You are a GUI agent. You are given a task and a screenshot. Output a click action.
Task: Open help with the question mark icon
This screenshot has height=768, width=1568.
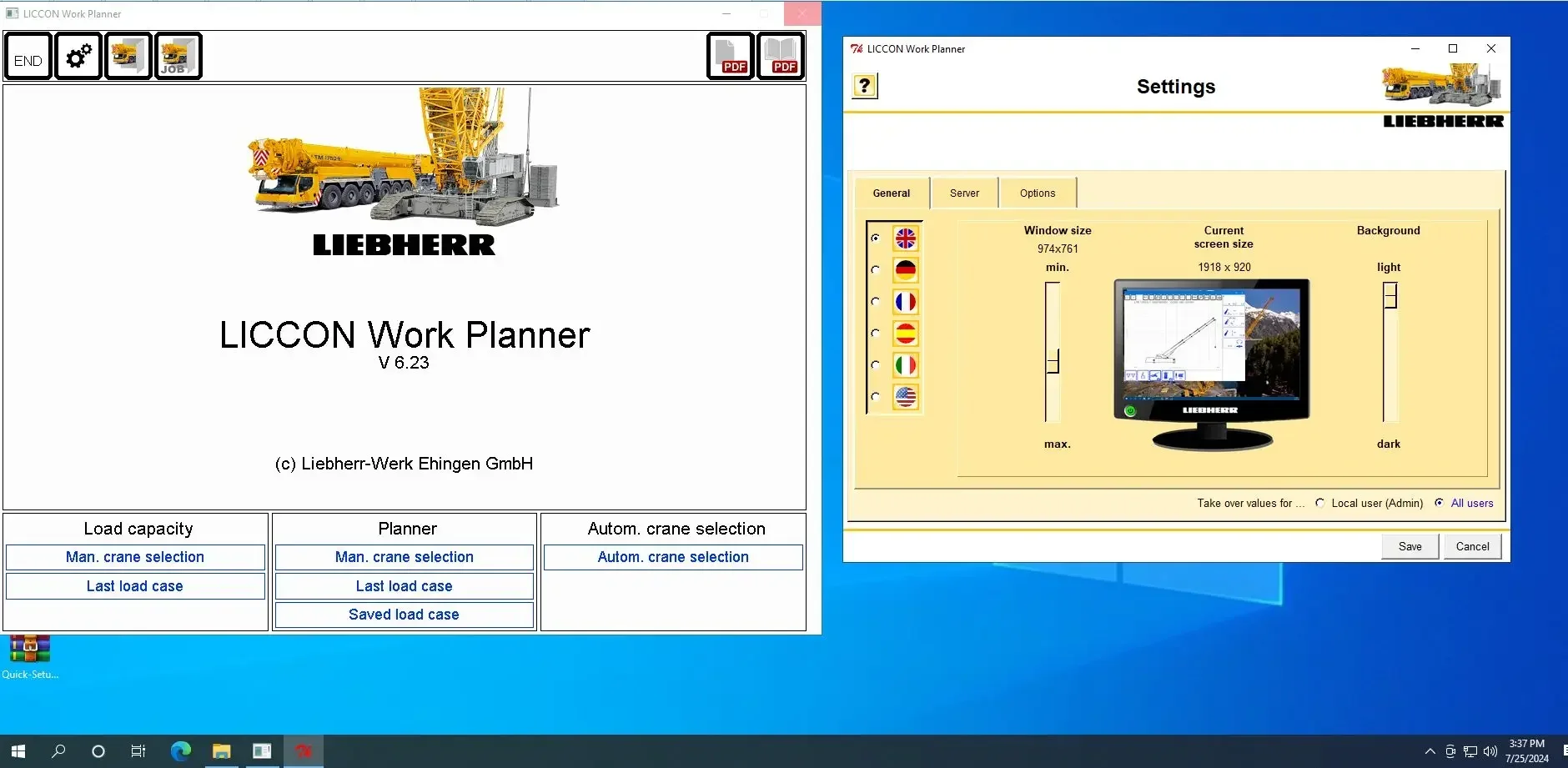[865, 86]
